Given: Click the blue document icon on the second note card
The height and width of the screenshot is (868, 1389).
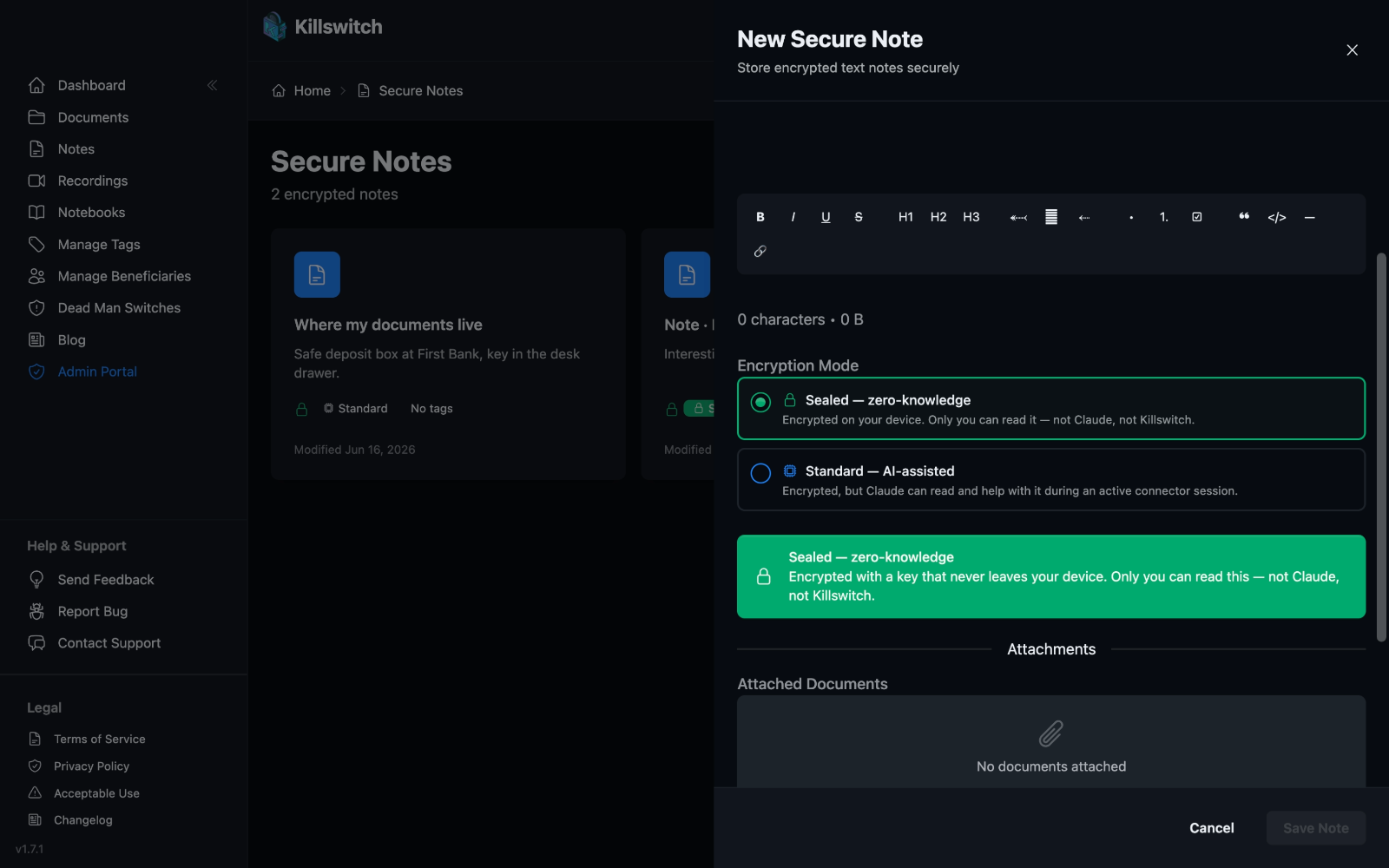Looking at the screenshot, I should coord(687,274).
